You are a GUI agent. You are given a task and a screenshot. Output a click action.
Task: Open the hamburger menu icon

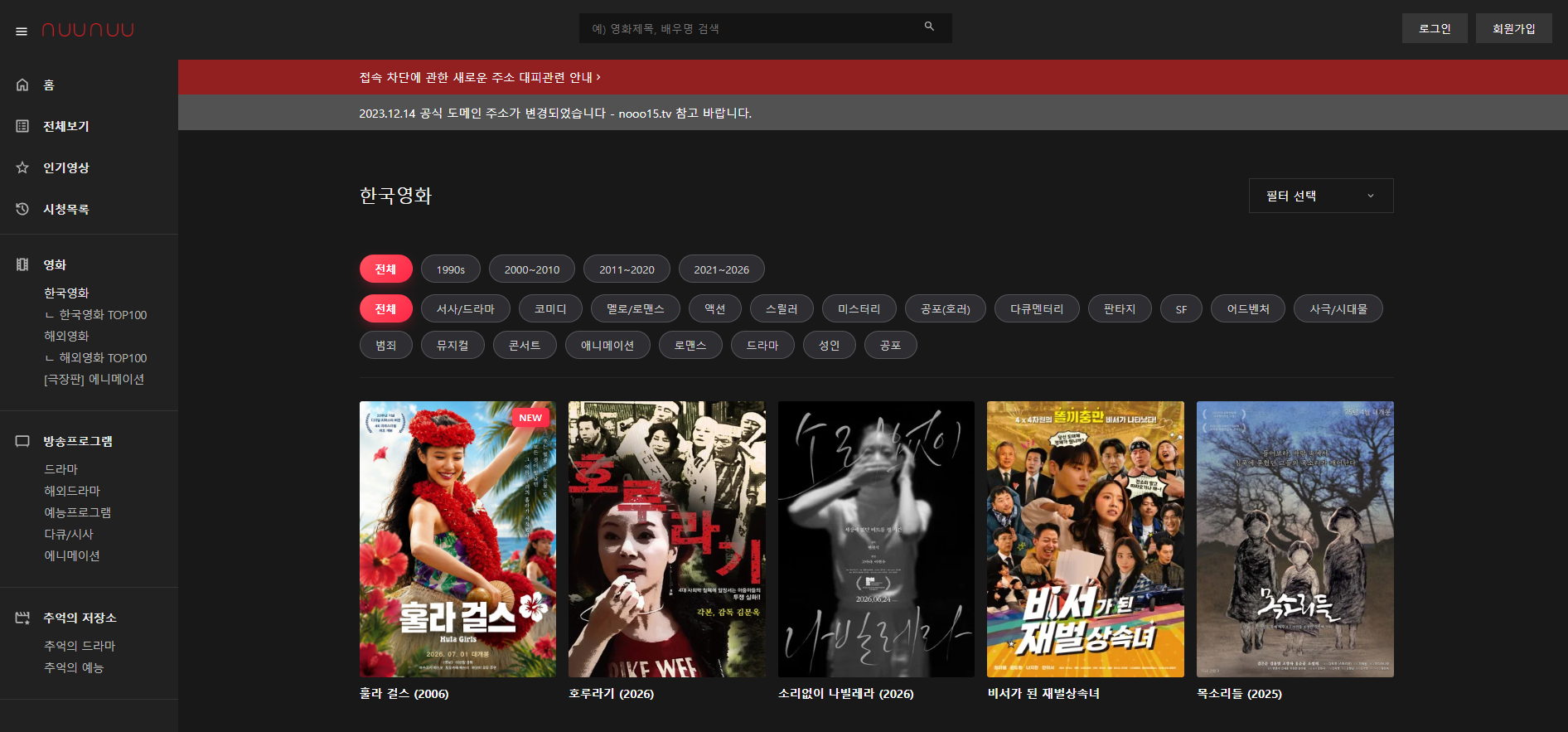click(x=22, y=32)
